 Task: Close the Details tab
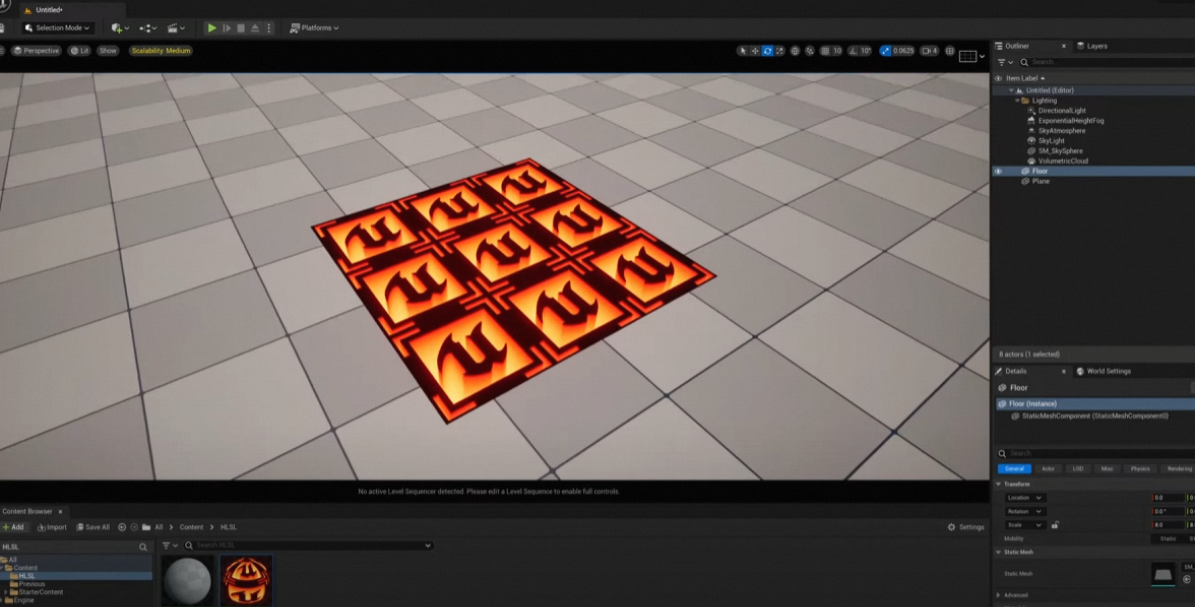(1064, 371)
